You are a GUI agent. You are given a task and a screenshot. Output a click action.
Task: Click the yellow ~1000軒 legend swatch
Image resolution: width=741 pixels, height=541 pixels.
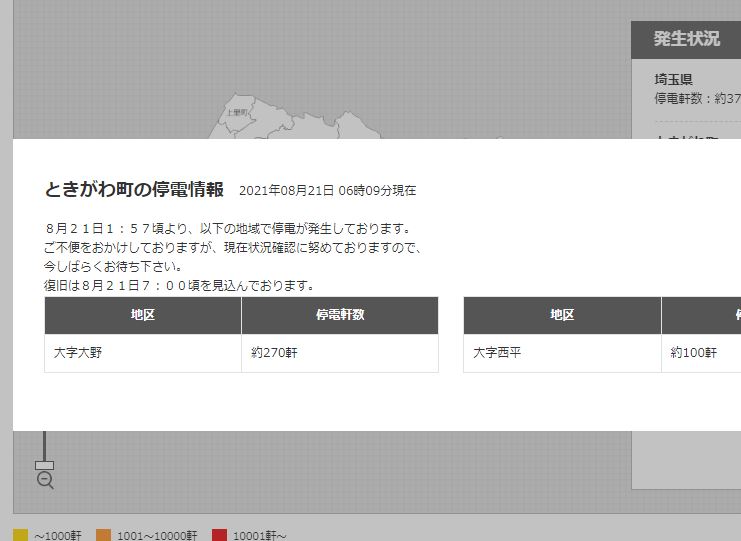20,535
